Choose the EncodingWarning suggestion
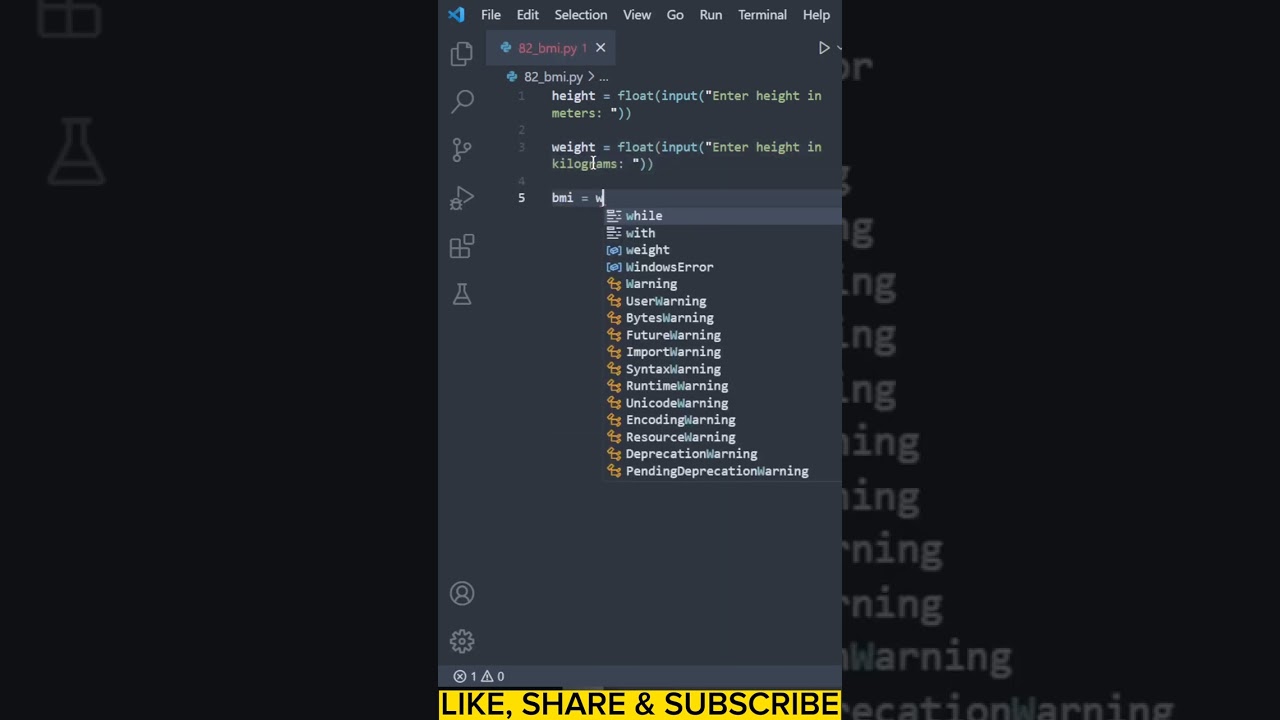This screenshot has height=720, width=1280. pos(722,420)
